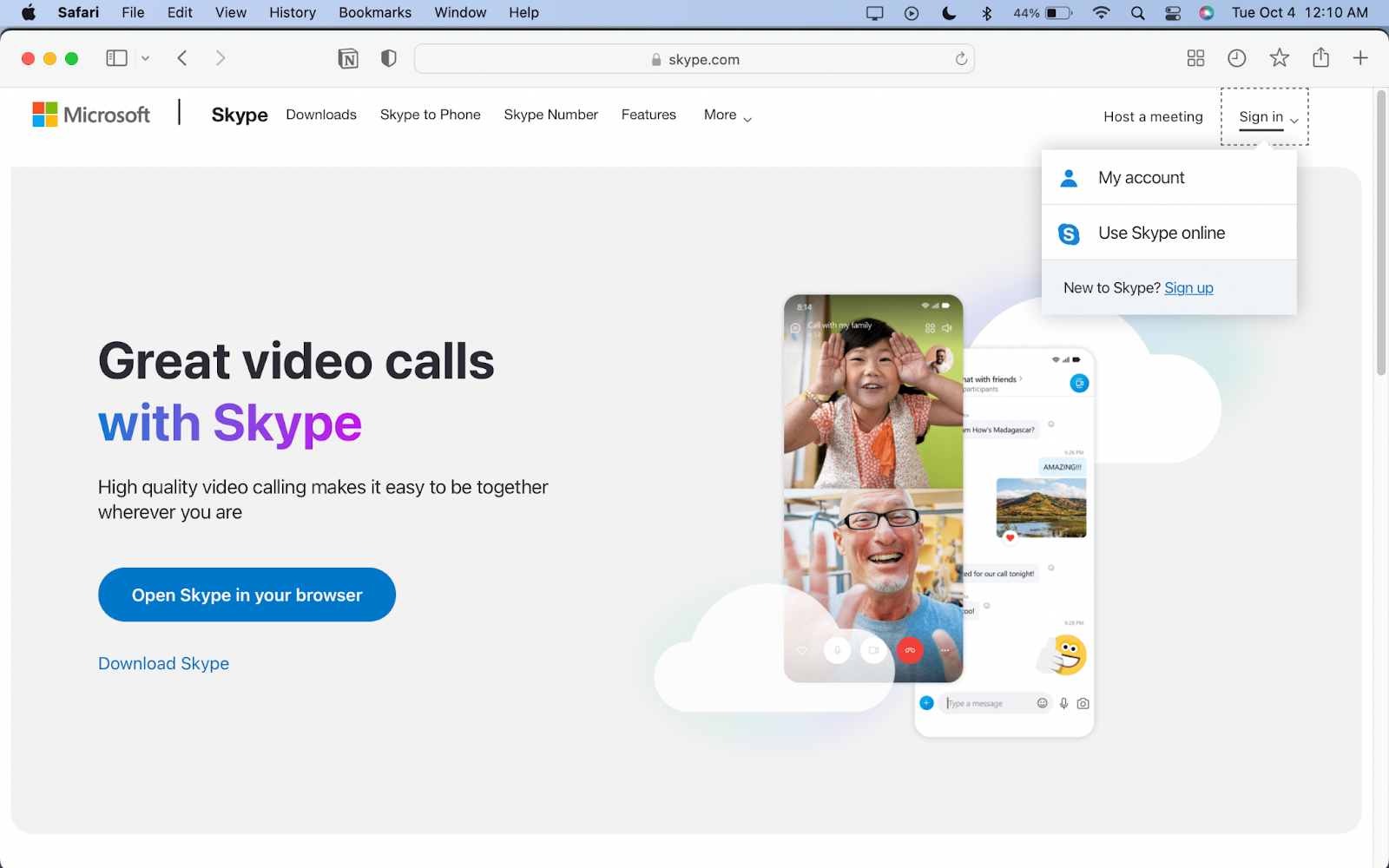The height and width of the screenshot is (868, 1389).
Task: Open the Features nav link
Action: point(648,115)
